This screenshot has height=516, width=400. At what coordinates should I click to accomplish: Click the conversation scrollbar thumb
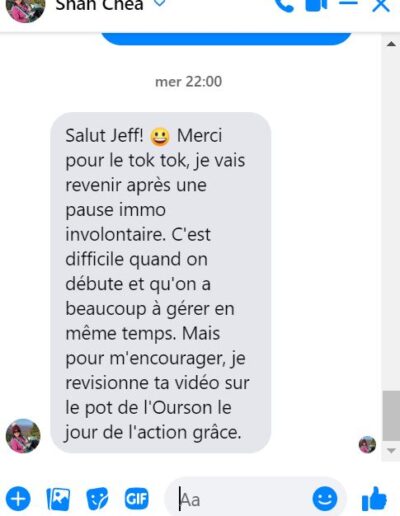[391, 416]
